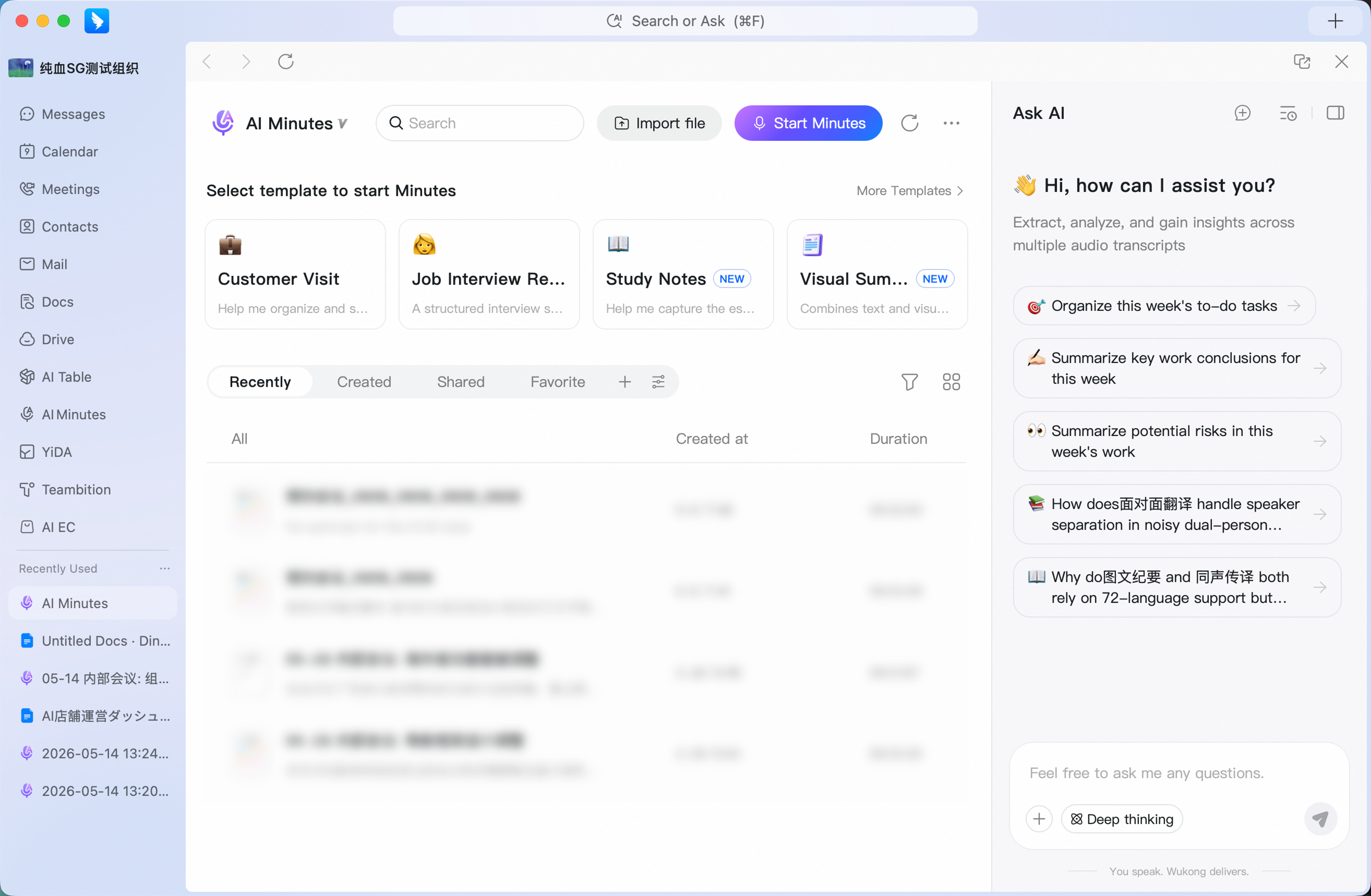Open Messages in the sidebar

(62, 114)
